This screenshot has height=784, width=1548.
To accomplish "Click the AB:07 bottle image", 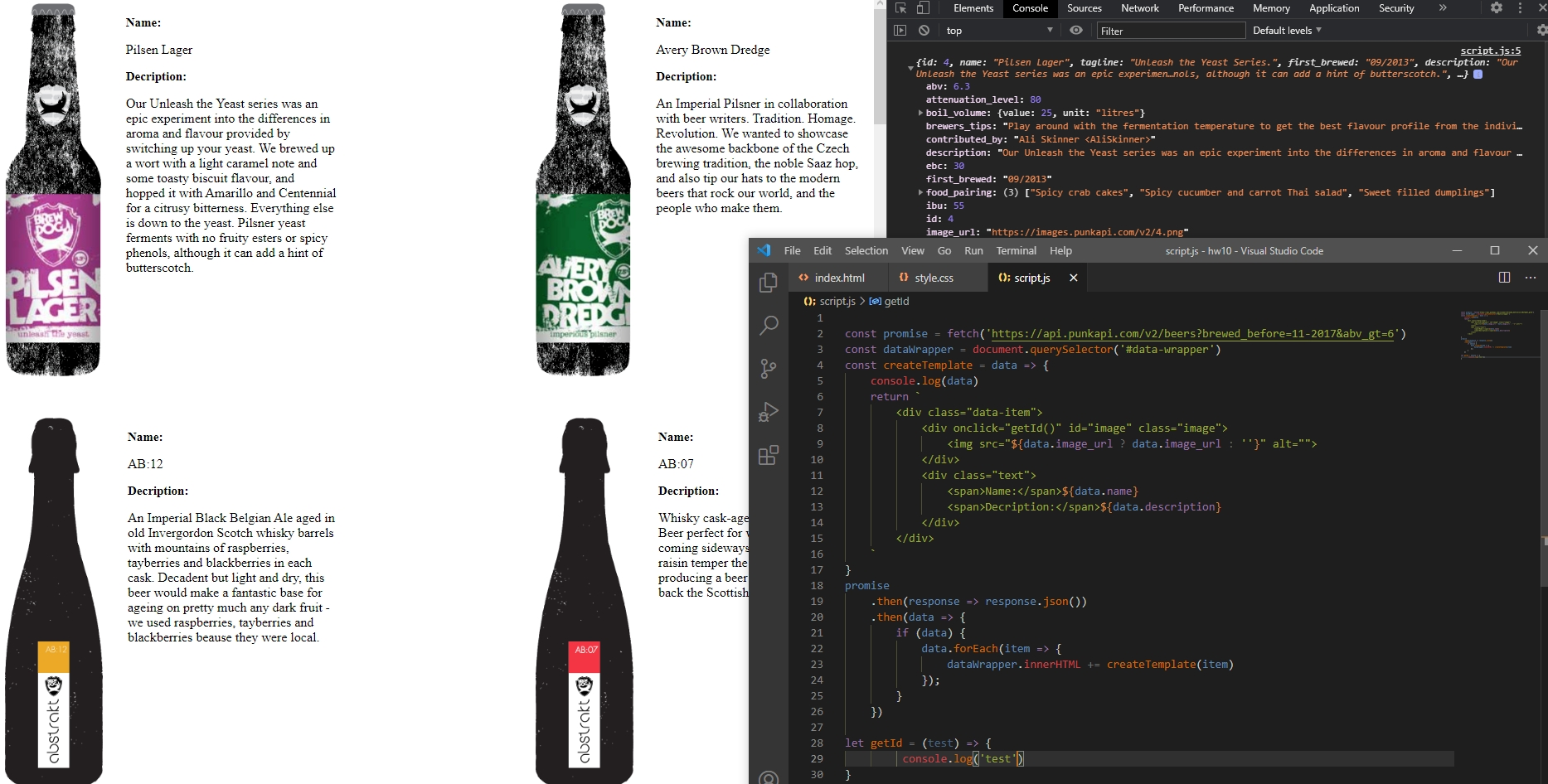I will [585, 601].
